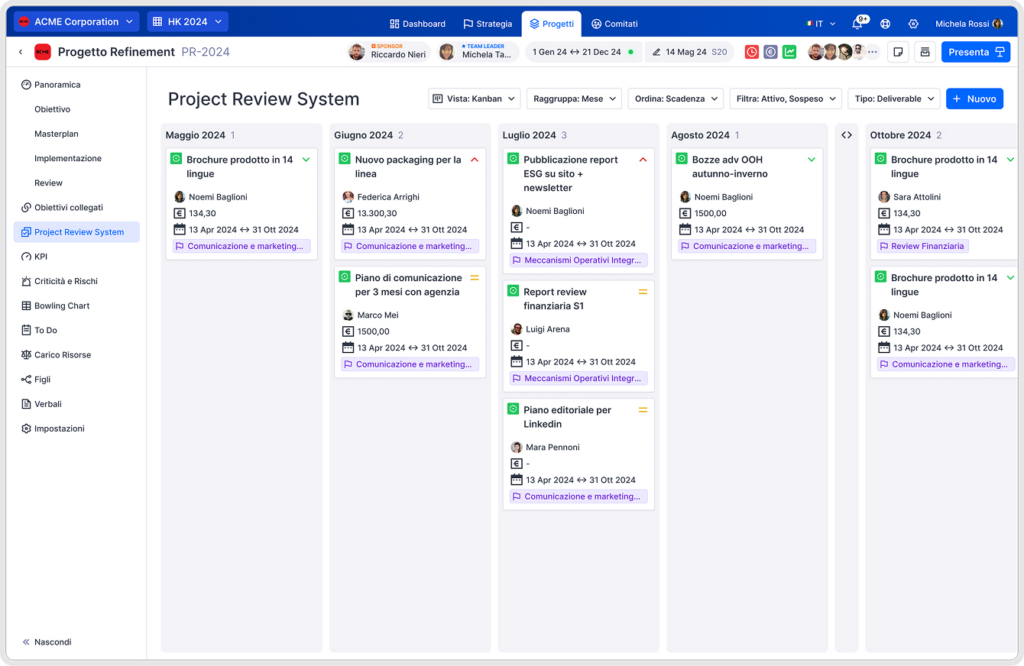Screen dimensions: 1024x666
Task: Click the red clock status icon
Action: [x=752, y=52]
